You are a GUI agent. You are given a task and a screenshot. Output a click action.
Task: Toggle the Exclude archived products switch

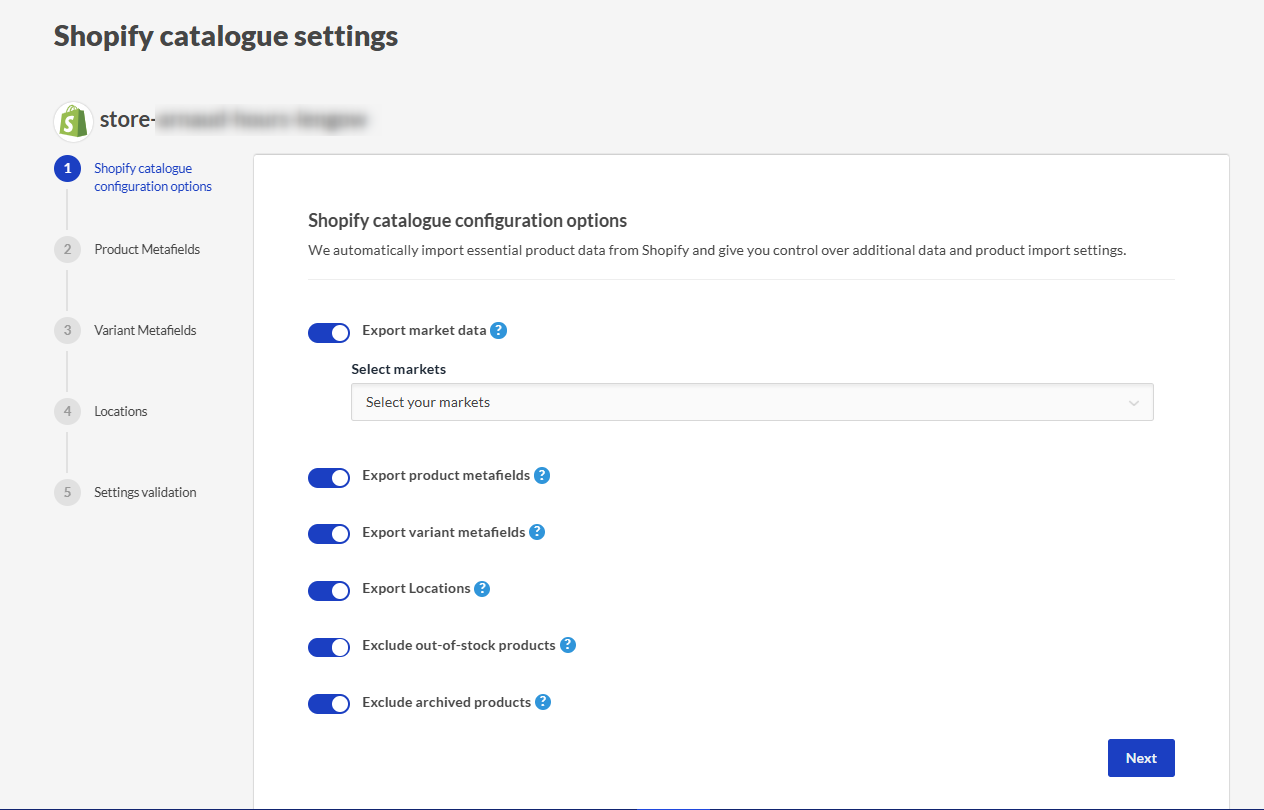point(329,704)
